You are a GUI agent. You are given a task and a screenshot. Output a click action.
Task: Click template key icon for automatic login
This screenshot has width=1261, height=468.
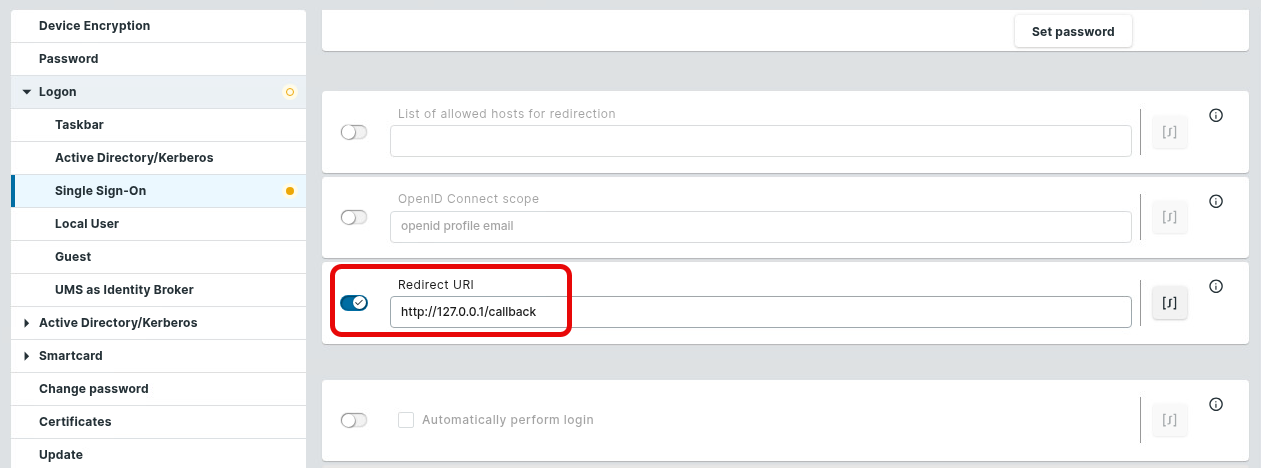click(x=1170, y=420)
